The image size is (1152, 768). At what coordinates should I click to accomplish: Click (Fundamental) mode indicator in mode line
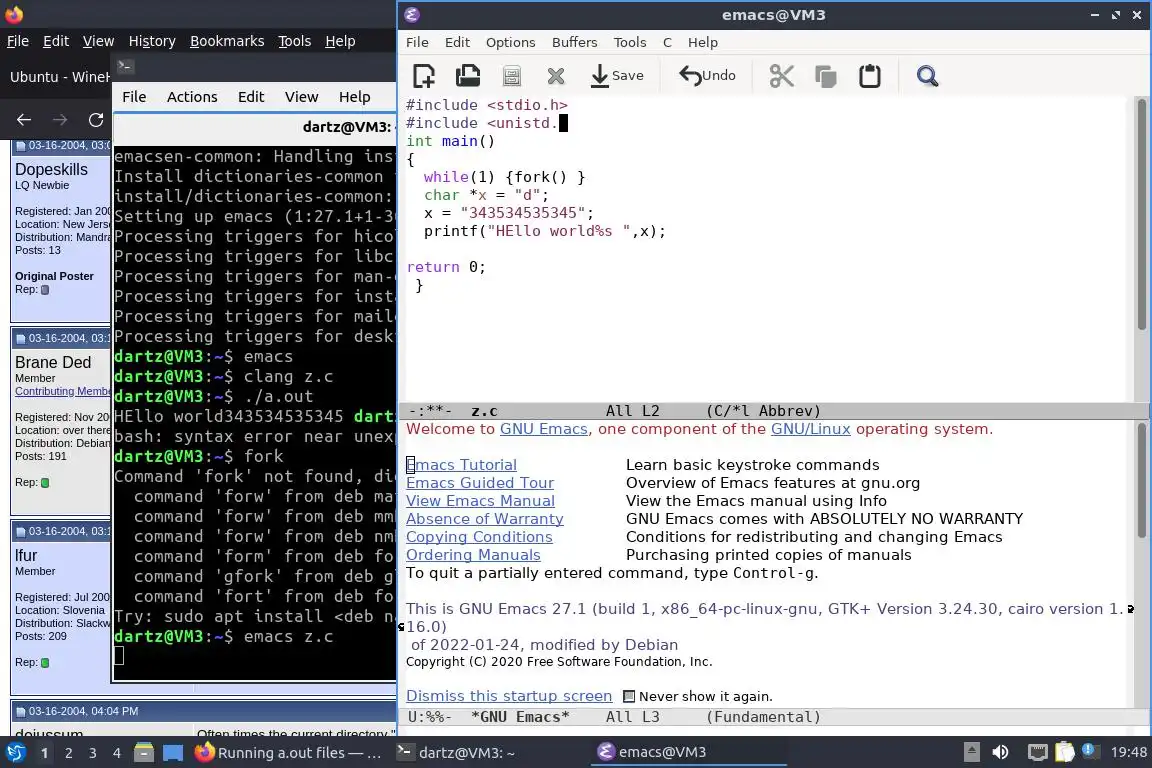tap(763, 717)
